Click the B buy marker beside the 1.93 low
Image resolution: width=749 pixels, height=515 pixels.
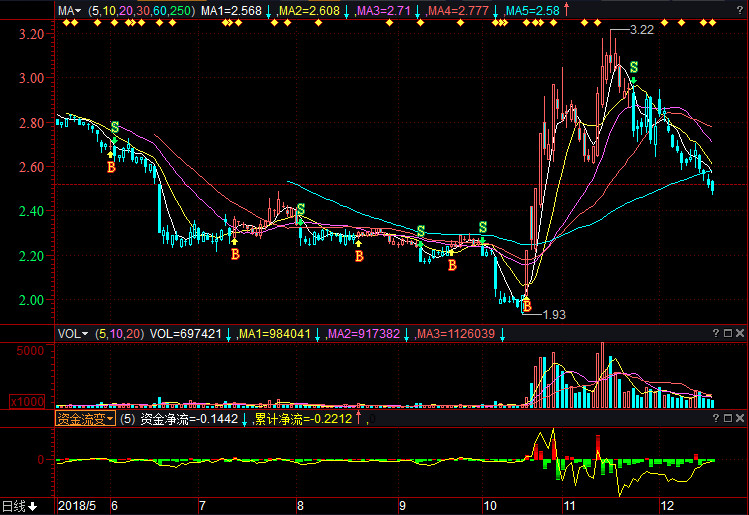[527, 306]
